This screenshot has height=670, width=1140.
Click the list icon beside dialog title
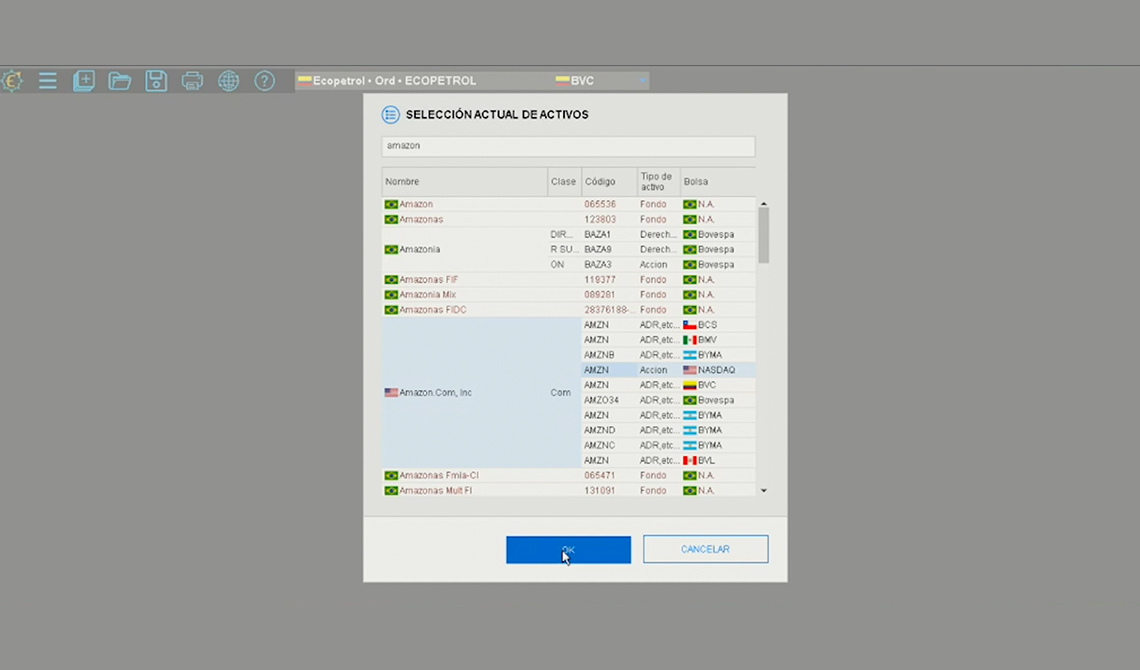[x=390, y=115]
